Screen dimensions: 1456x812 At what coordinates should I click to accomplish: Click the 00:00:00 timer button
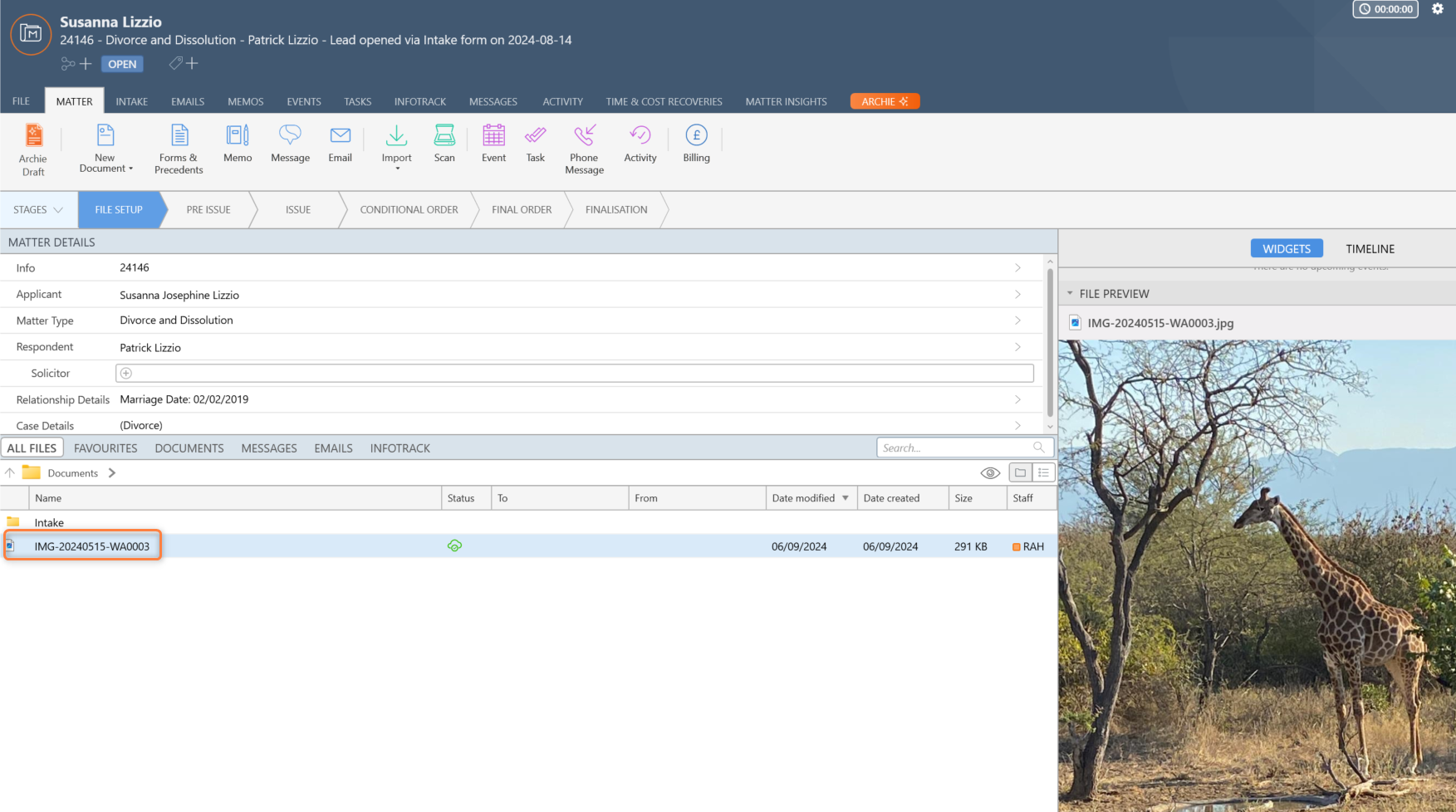pos(1385,9)
